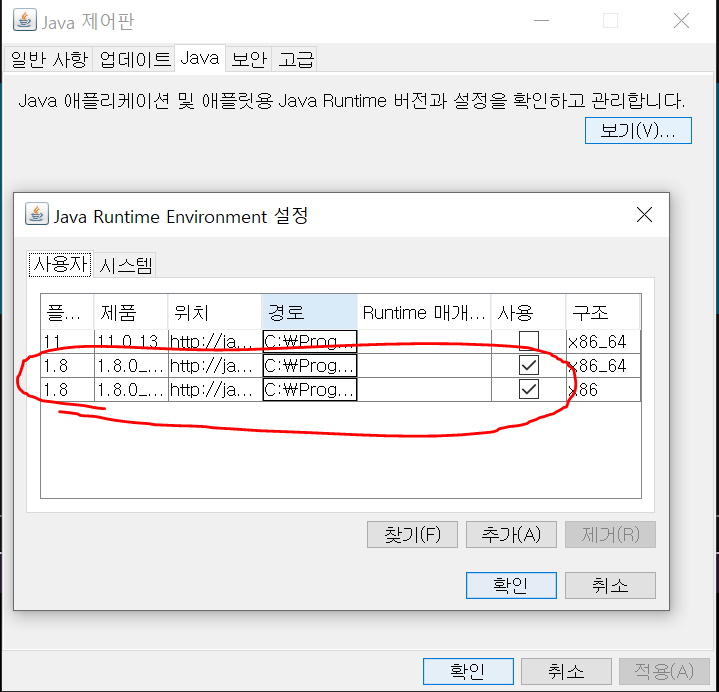This screenshot has width=719, height=692.
Task: Close the Java 제어판 window
Action: pyautogui.click(x=681, y=21)
